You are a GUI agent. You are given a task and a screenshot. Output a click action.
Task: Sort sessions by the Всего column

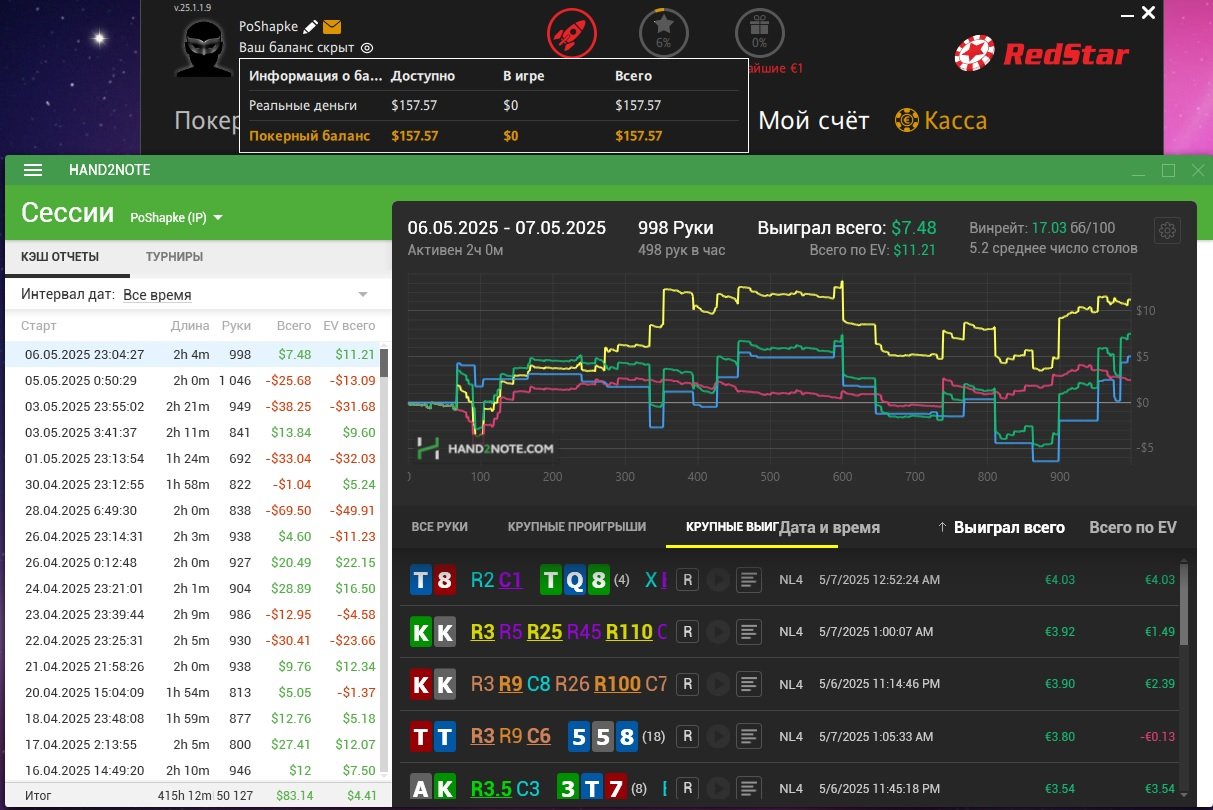click(x=294, y=326)
